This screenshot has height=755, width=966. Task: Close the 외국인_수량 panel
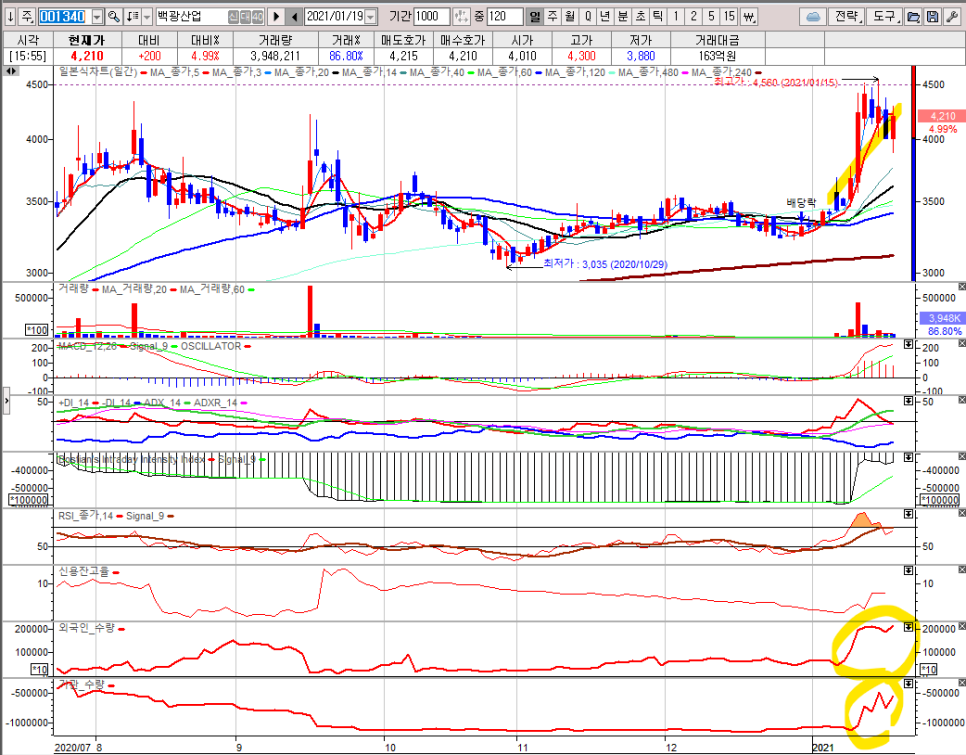click(962, 626)
